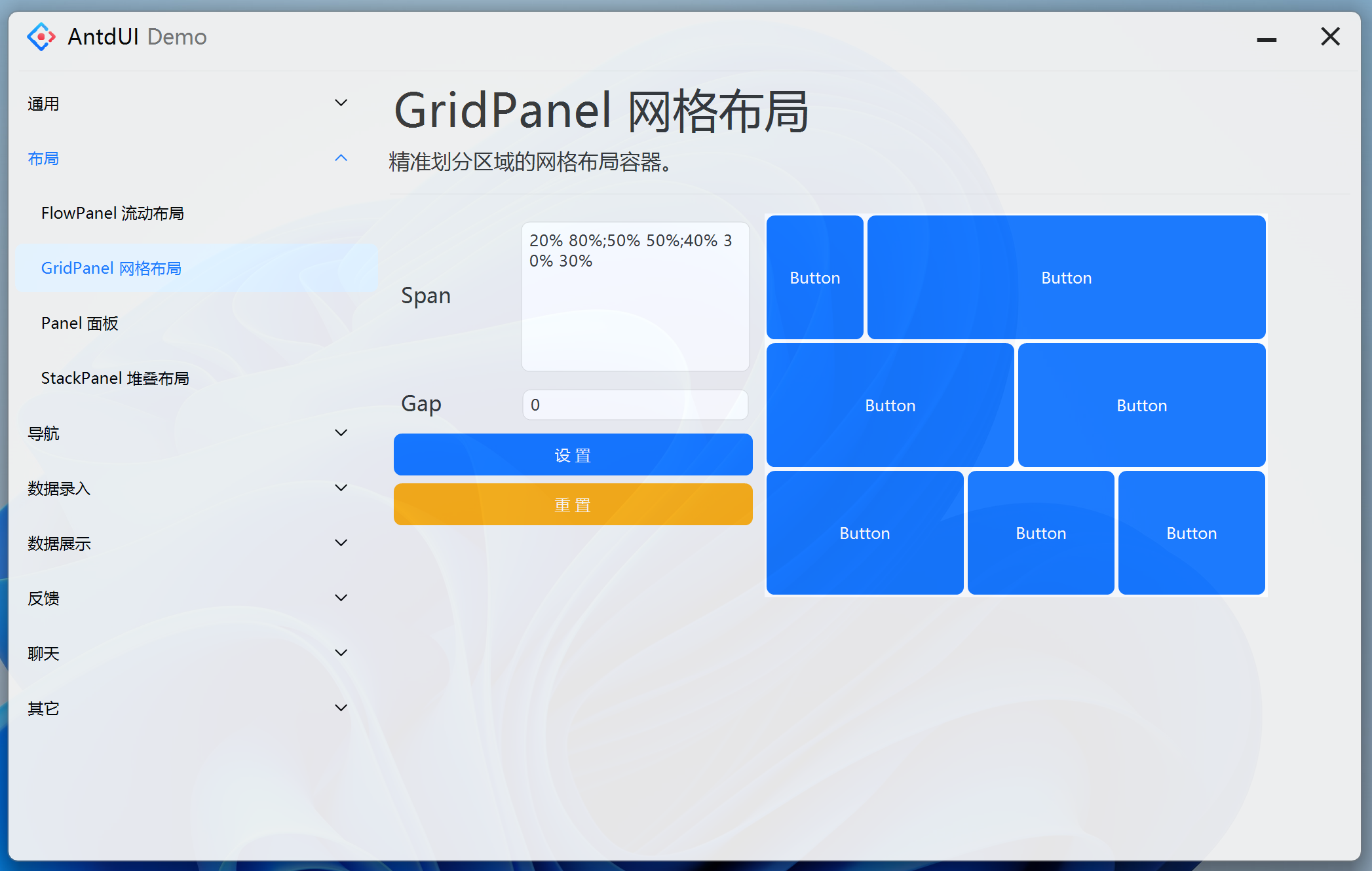Viewport: 1372px width, 871px height.
Task: Minimize the AntdUI Demo window
Action: 1266,39
